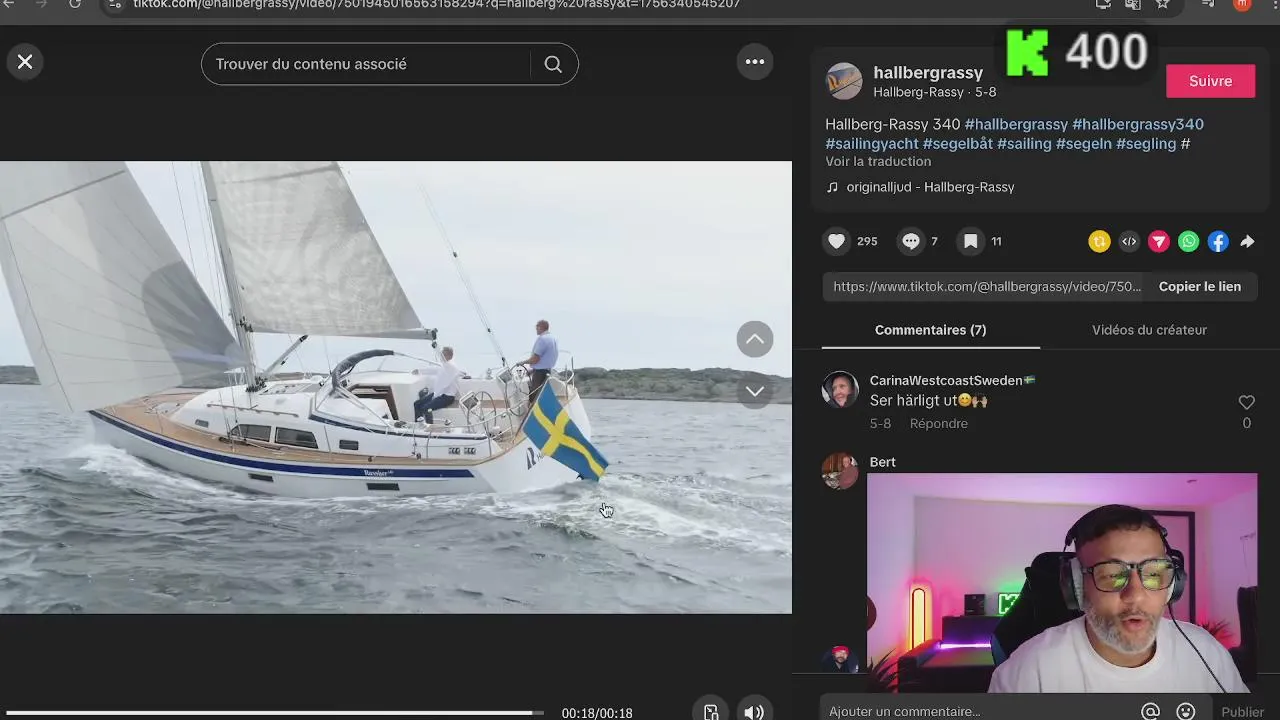Viewport: 1280px width, 720px height.
Task: Open CarinaWestcoastSweden commenter avatar
Action: coord(840,389)
